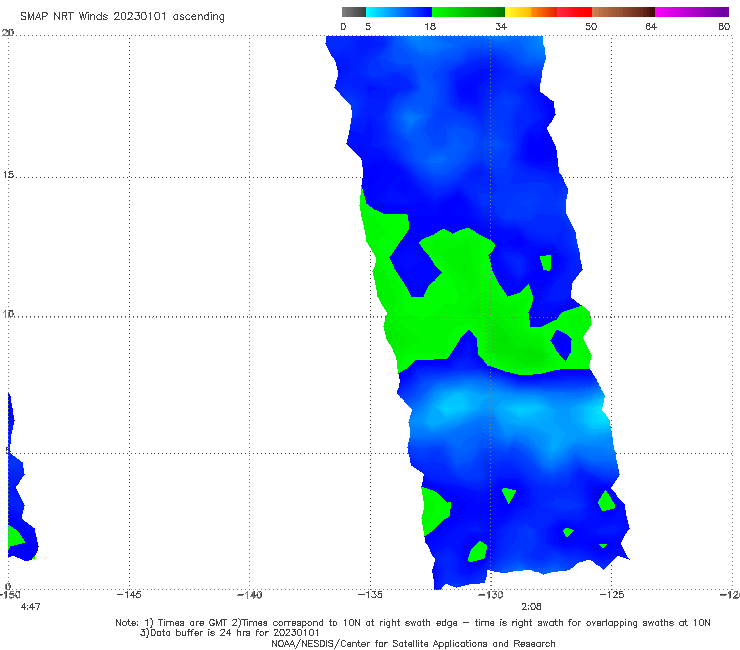
Task: Click the longitude label '-140'
Action: coord(249,595)
